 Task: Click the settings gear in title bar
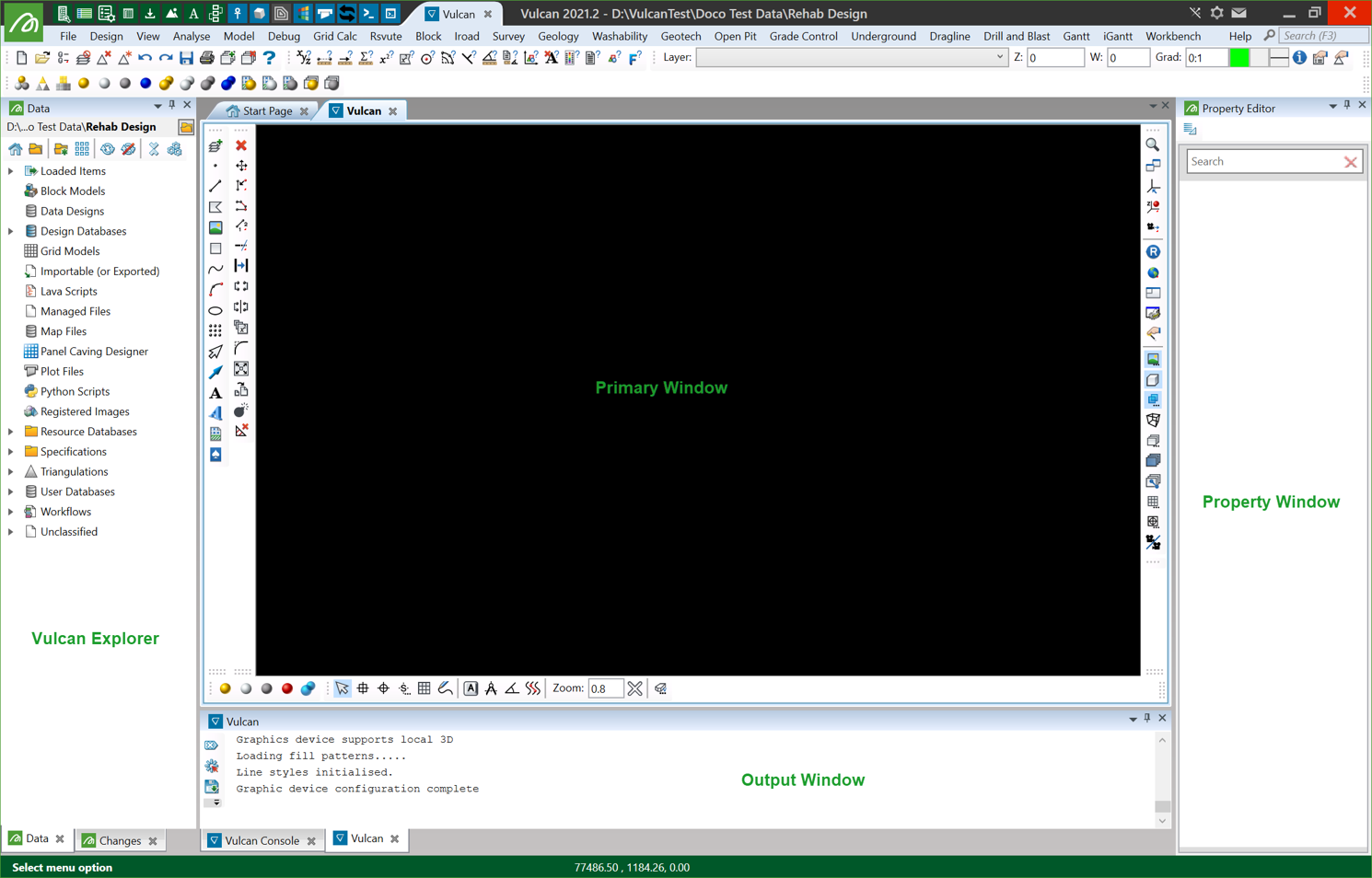(x=1216, y=13)
